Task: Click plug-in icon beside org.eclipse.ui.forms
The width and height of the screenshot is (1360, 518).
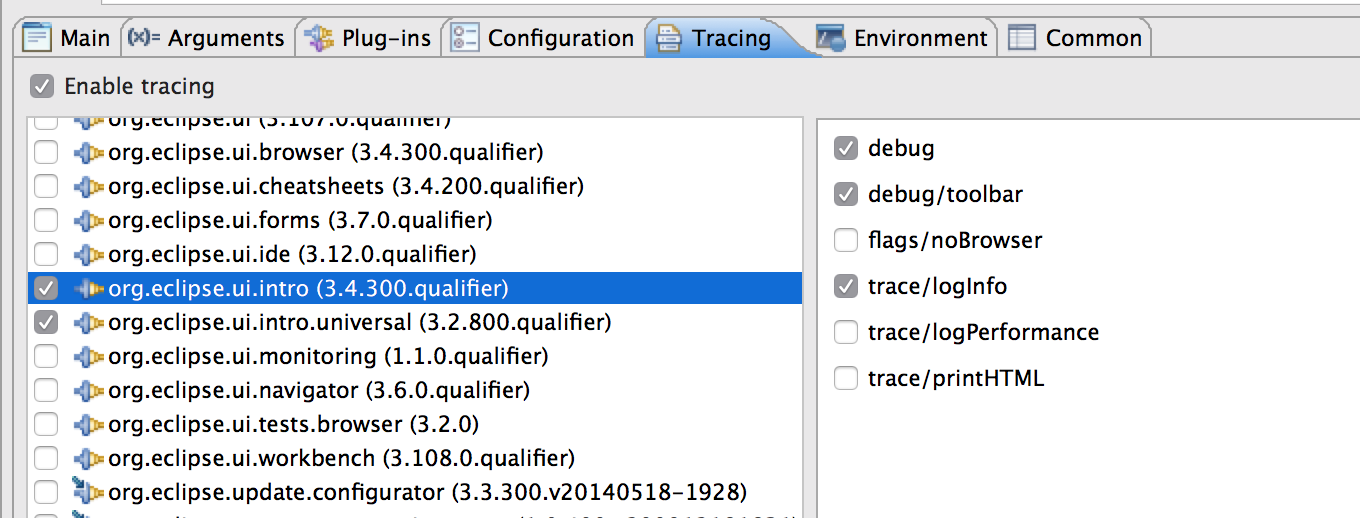Action: click(89, 222)
